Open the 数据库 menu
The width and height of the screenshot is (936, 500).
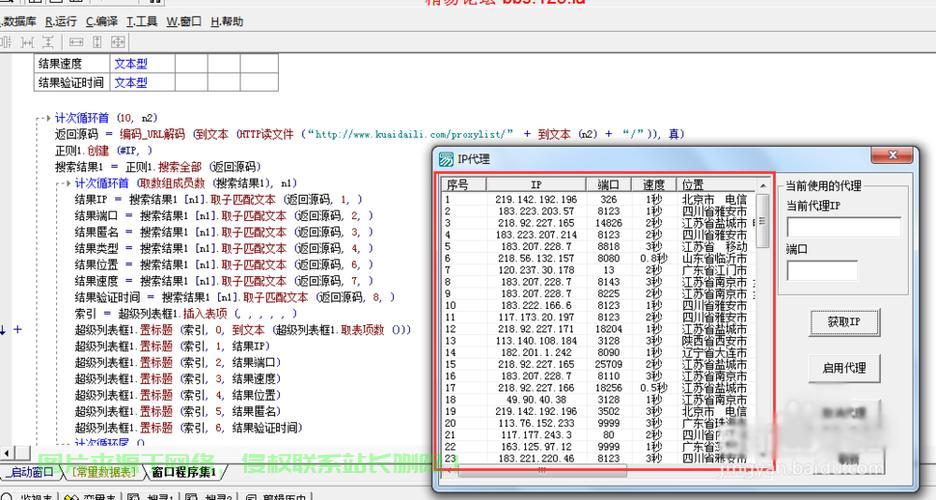(x=18, y=21)
